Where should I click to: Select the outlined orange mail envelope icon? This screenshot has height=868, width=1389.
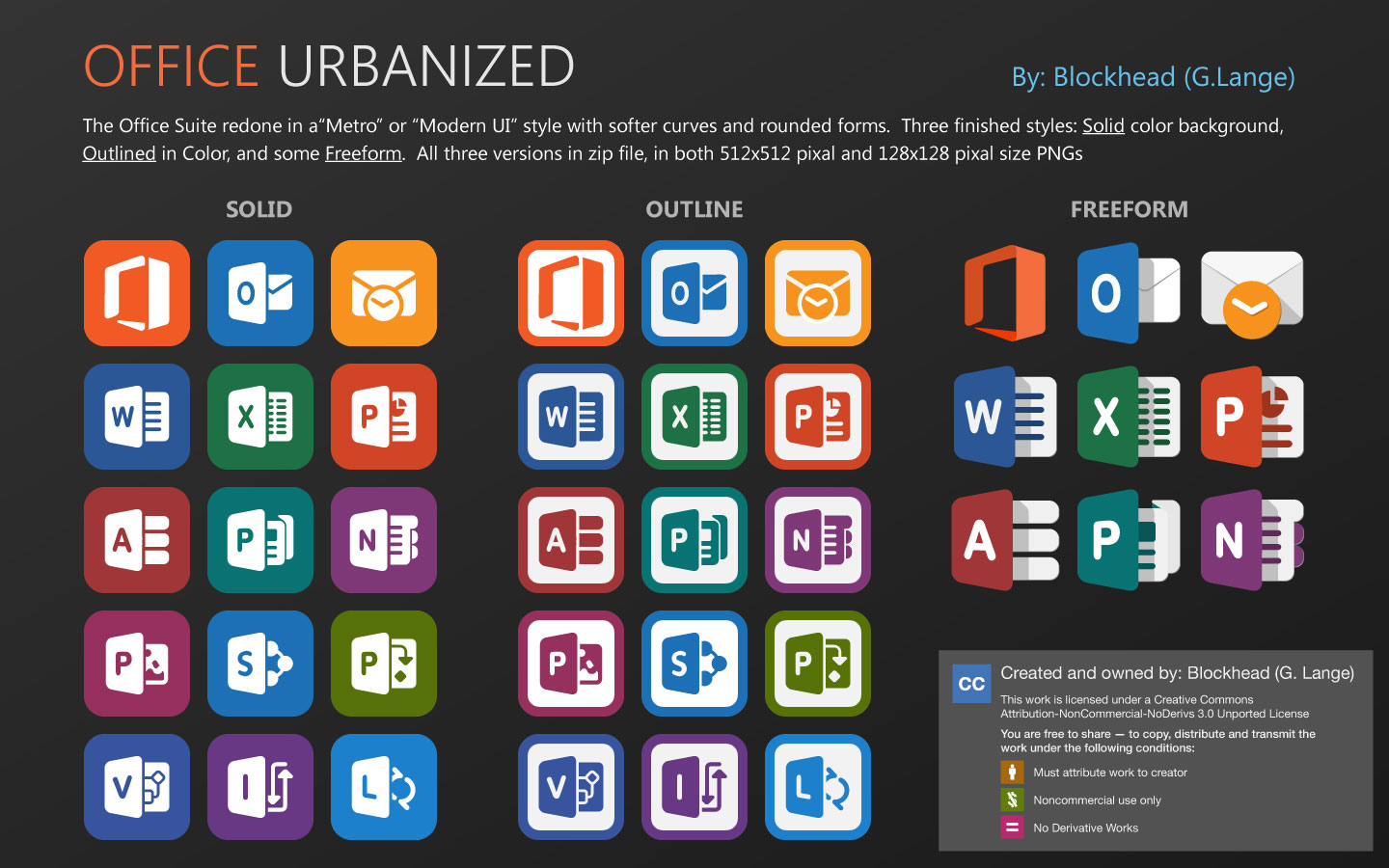click(x=818, y=293)
